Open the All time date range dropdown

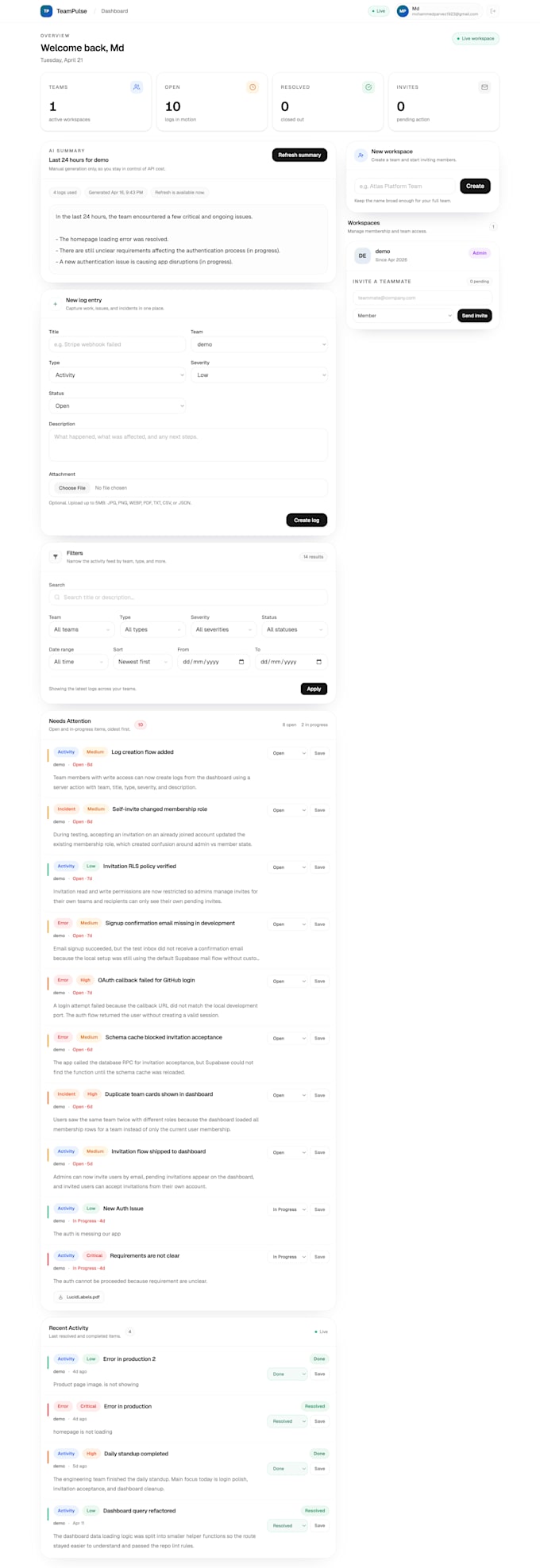[x=78, y=662]
